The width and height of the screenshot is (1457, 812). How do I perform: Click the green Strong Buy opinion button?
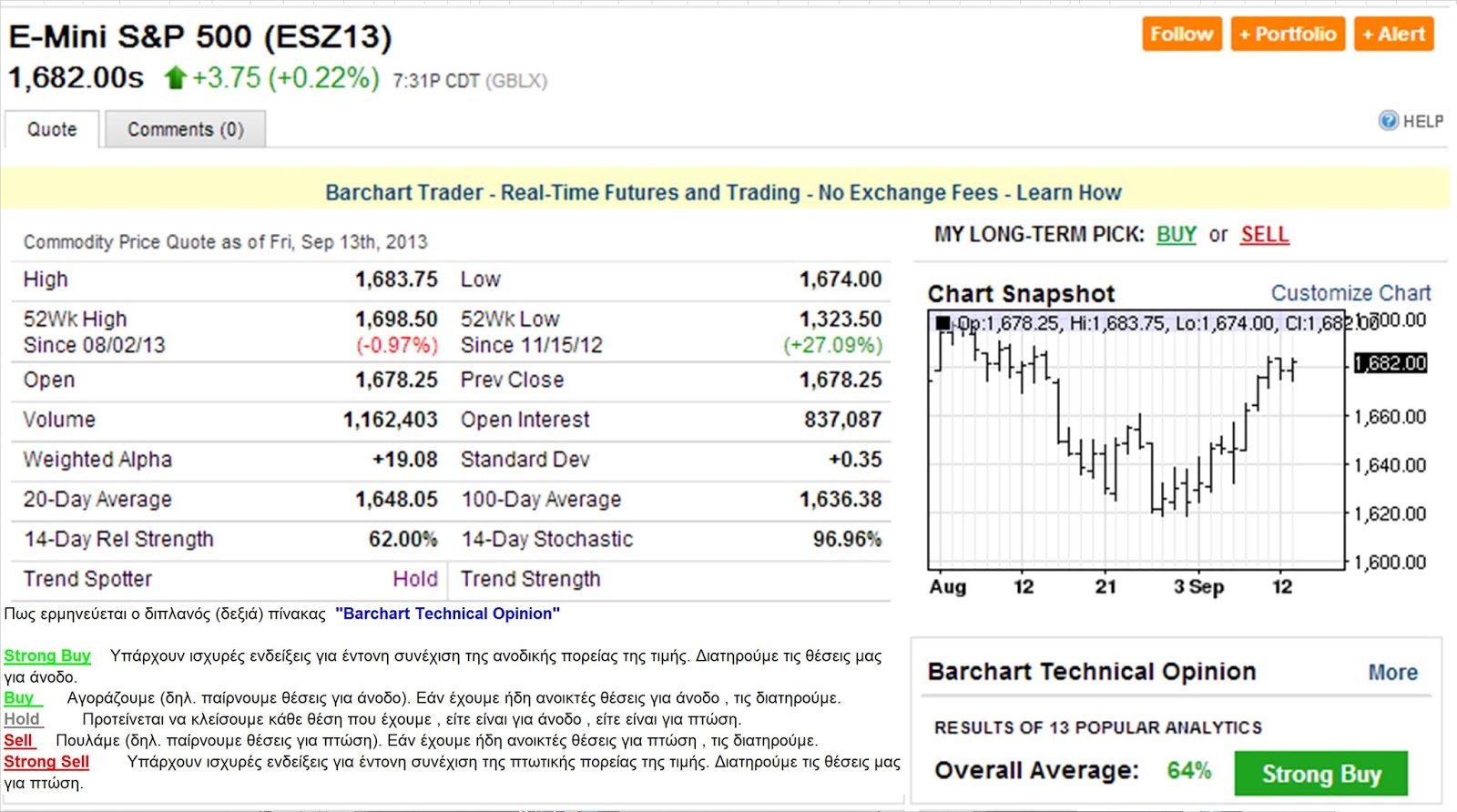1320,774
